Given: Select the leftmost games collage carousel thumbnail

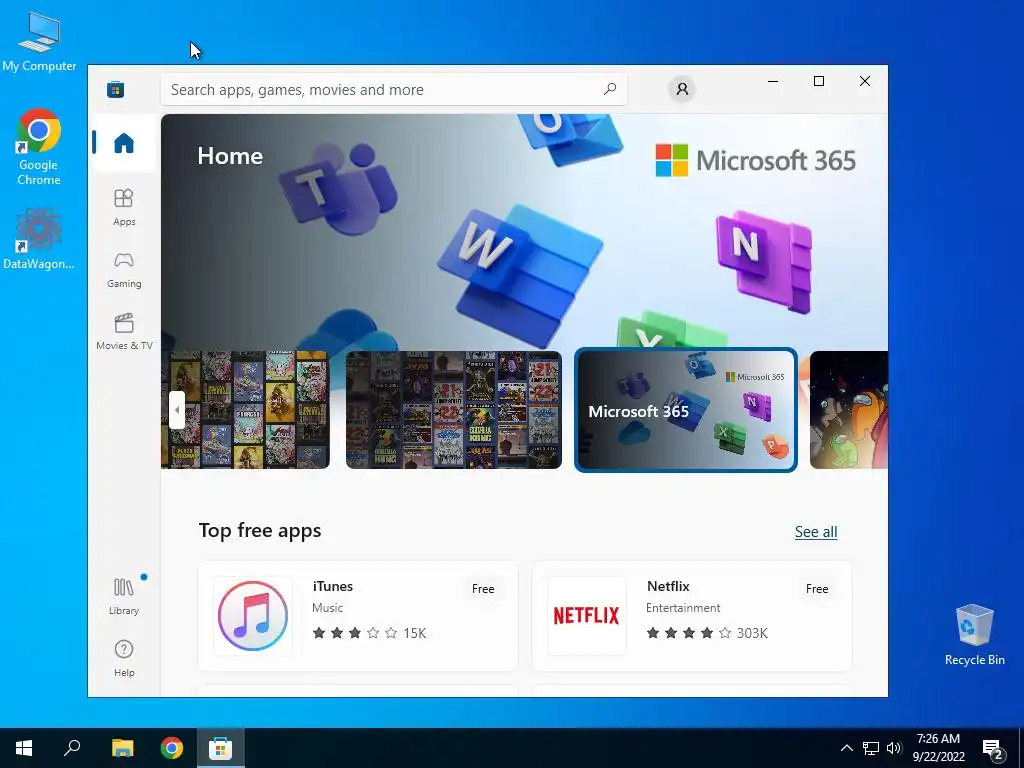Looking at the screenshot, I should [x=246, y=410].
